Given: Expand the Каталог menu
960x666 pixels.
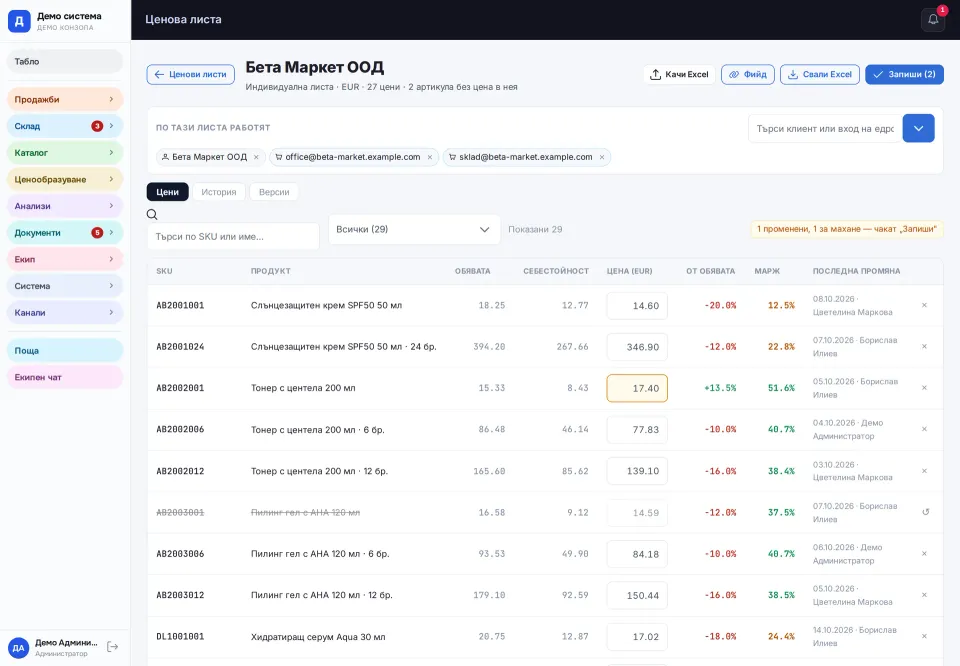Looking at the screenshot, I should click(65, 152).
